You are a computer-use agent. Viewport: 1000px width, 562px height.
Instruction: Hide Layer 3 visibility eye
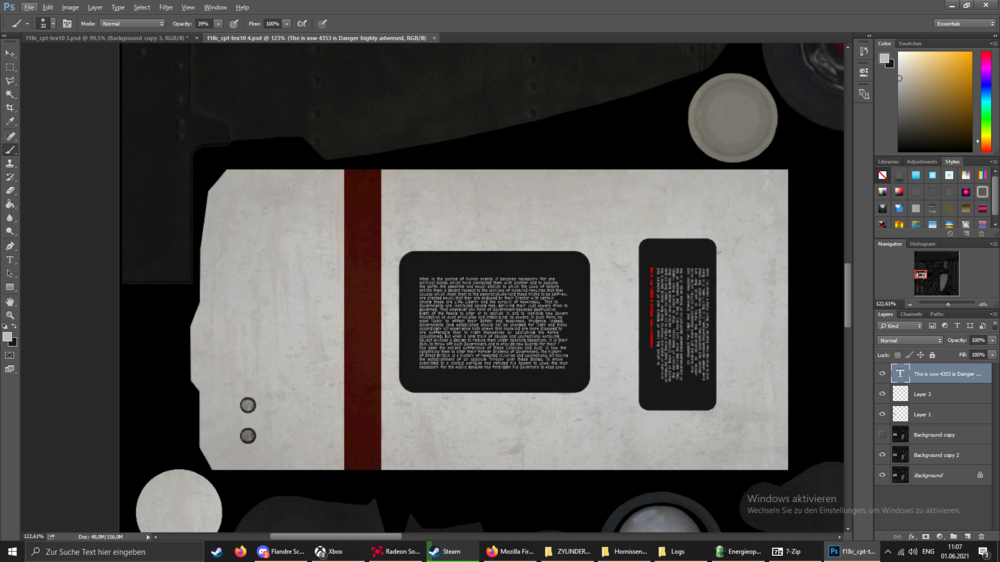pos(882,394)
